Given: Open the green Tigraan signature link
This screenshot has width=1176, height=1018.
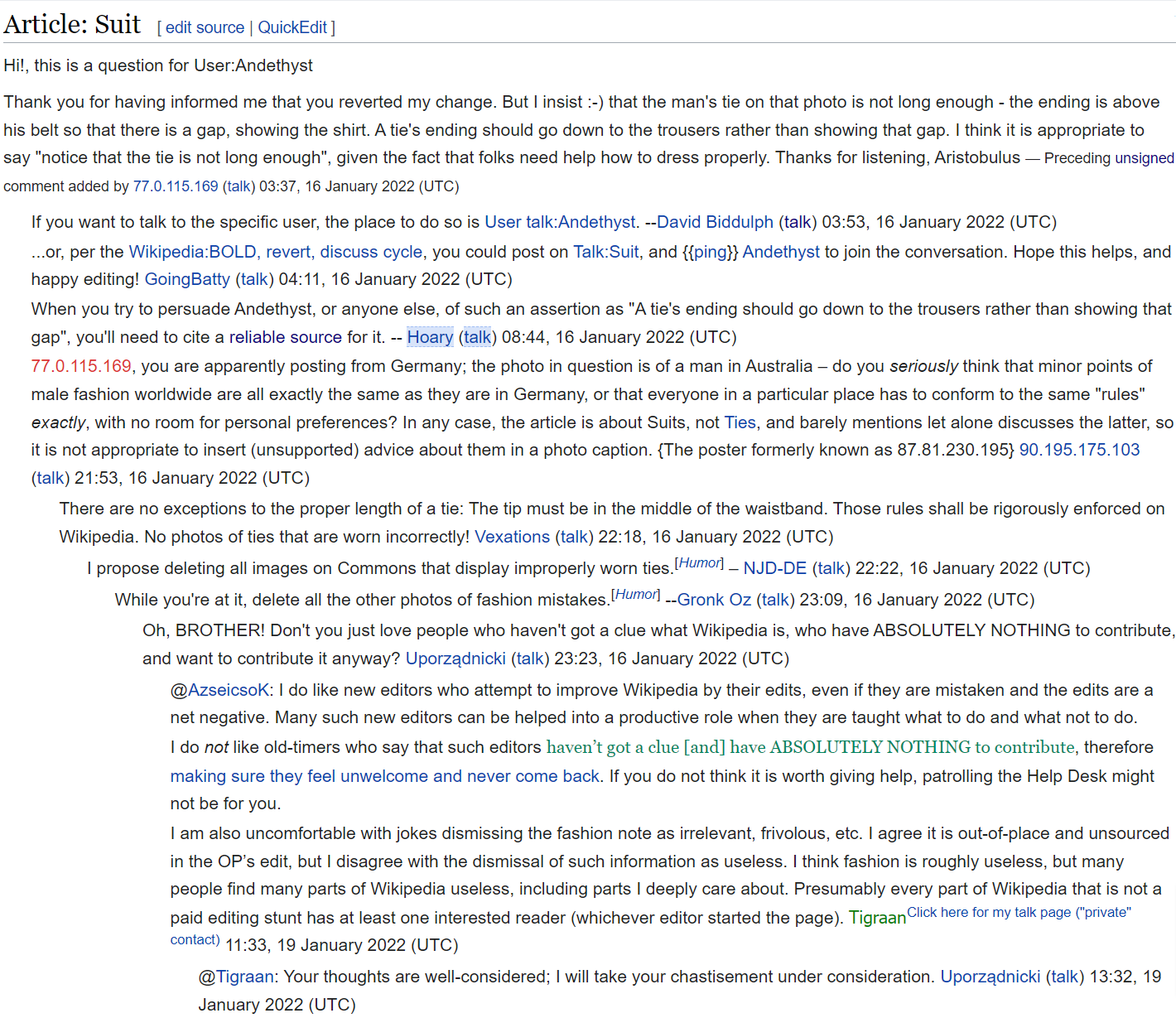Looking at the screenshot, I should 878,918.
